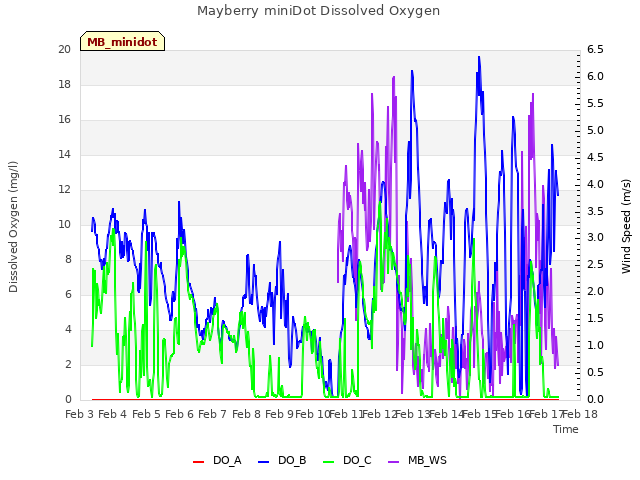The width and height of the screenshot is (640, 480).
Task: Click the blue DO_B legend color marker
Action: pyautogui.click(x=264, y=462)
